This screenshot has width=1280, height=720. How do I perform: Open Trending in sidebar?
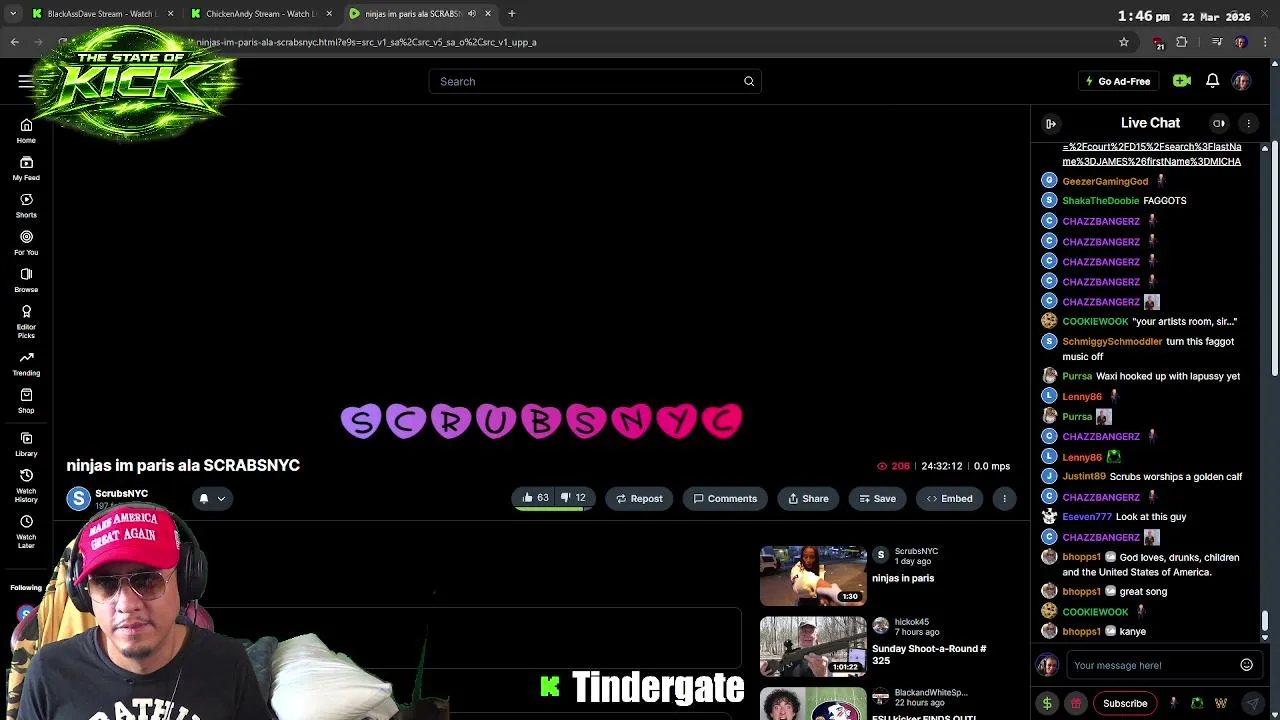[26, 363]
